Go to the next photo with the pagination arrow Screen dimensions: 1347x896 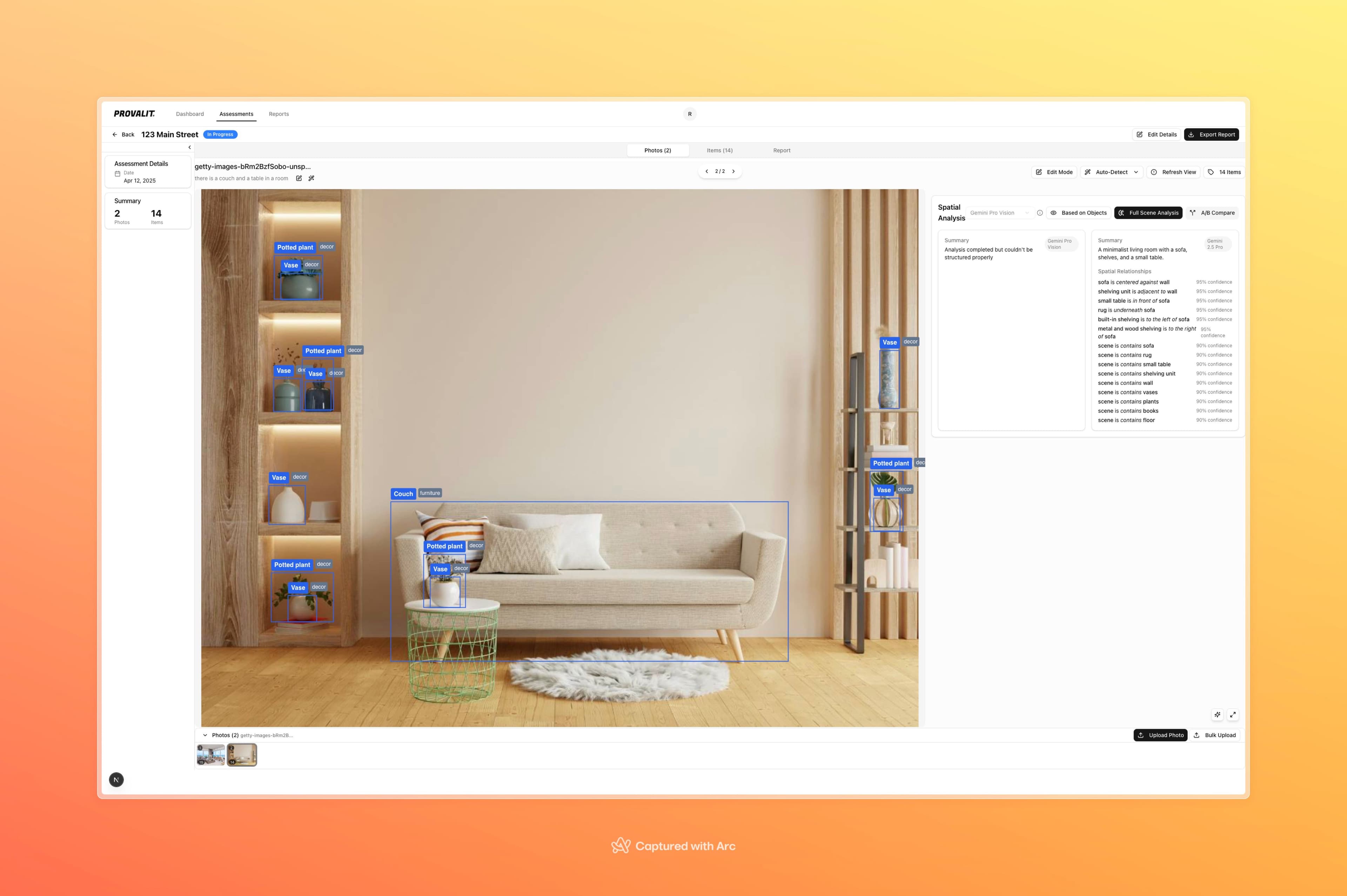734,171
